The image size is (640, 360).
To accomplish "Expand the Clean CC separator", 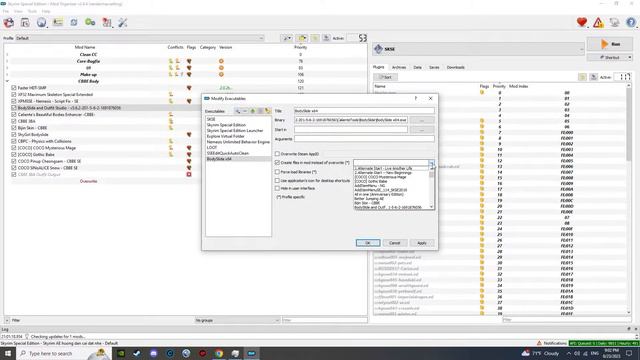I will [x=7, y=55].
